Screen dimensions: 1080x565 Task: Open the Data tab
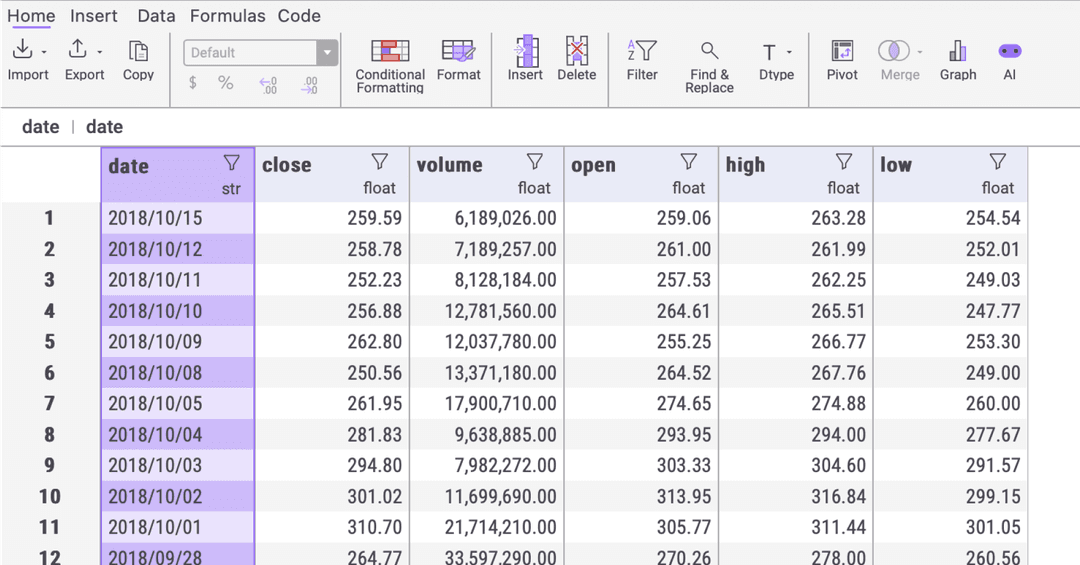(156, 16)
